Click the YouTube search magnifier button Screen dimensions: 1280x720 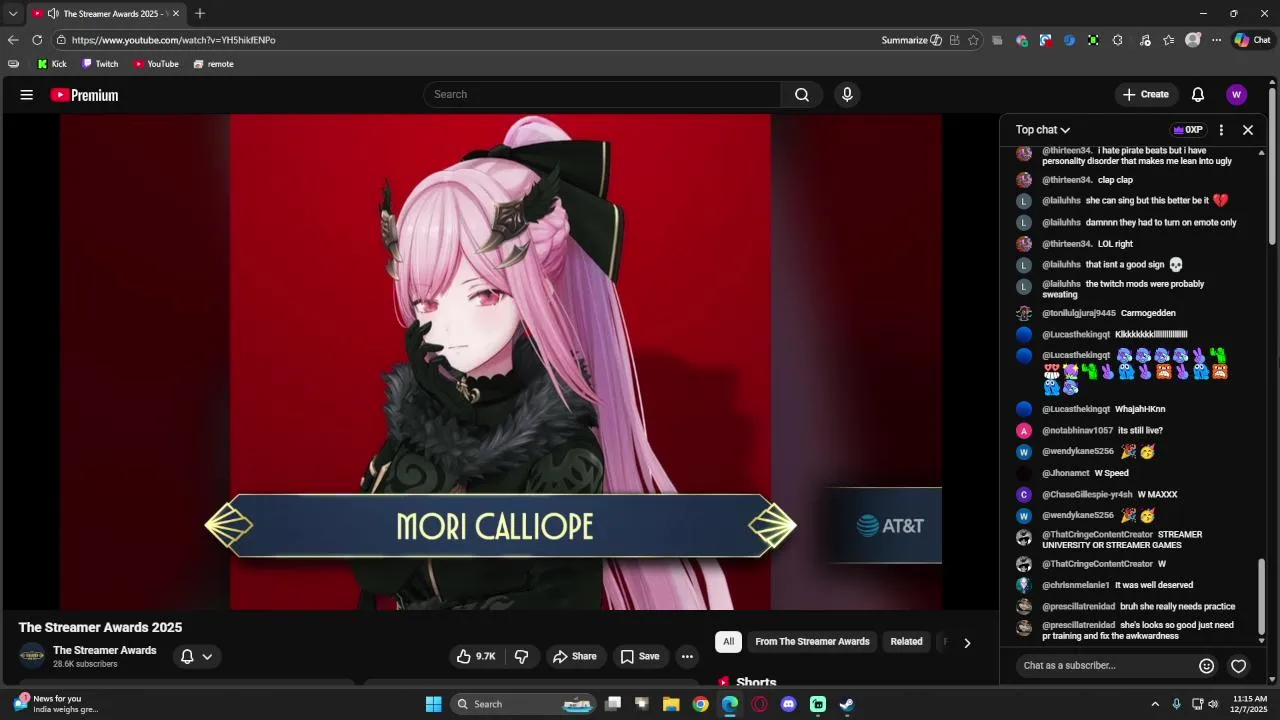(802, 94)
